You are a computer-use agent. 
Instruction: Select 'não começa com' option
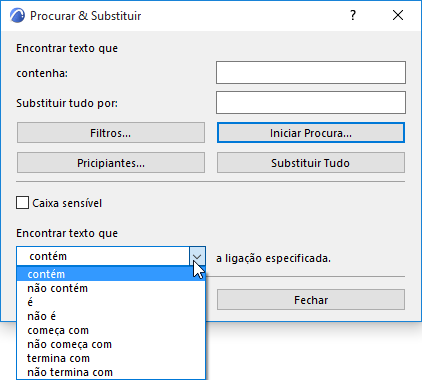coord(111,344)
